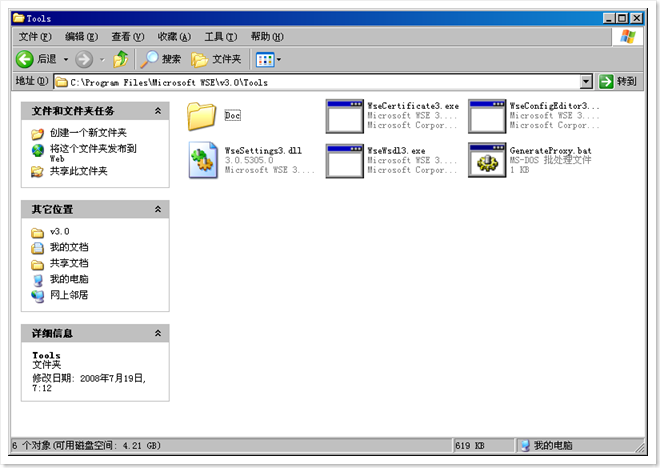Image resolution: width=660 pixels, height=468 pixels.
Task: Click the 619 KB status bar size
Action: pos(470,445)
